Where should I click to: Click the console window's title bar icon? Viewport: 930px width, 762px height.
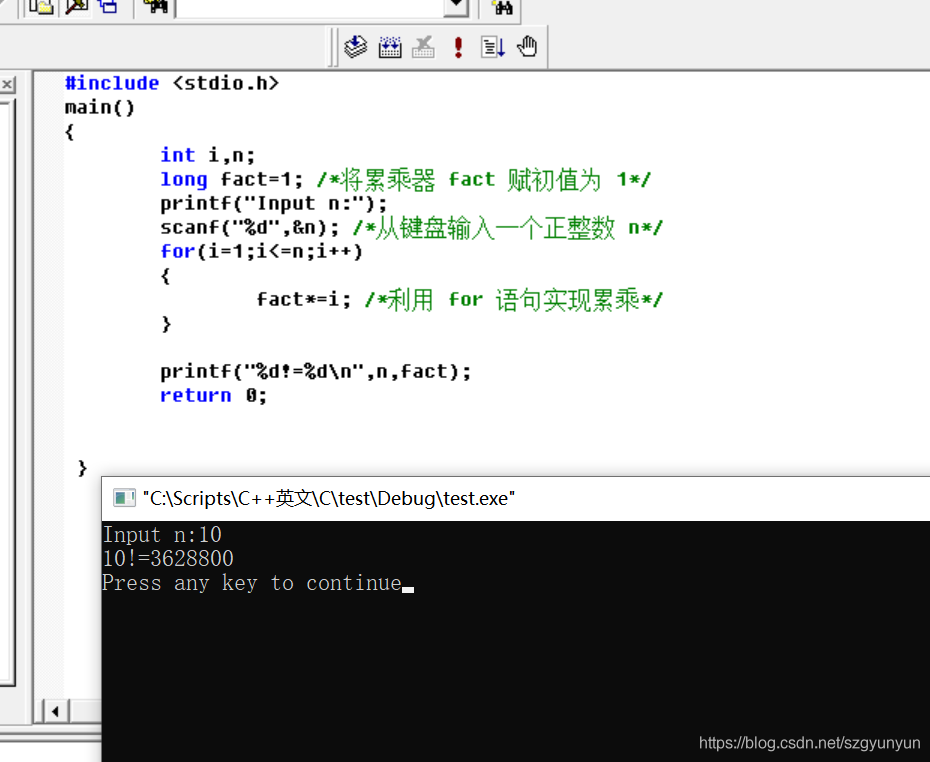[124, 498]
